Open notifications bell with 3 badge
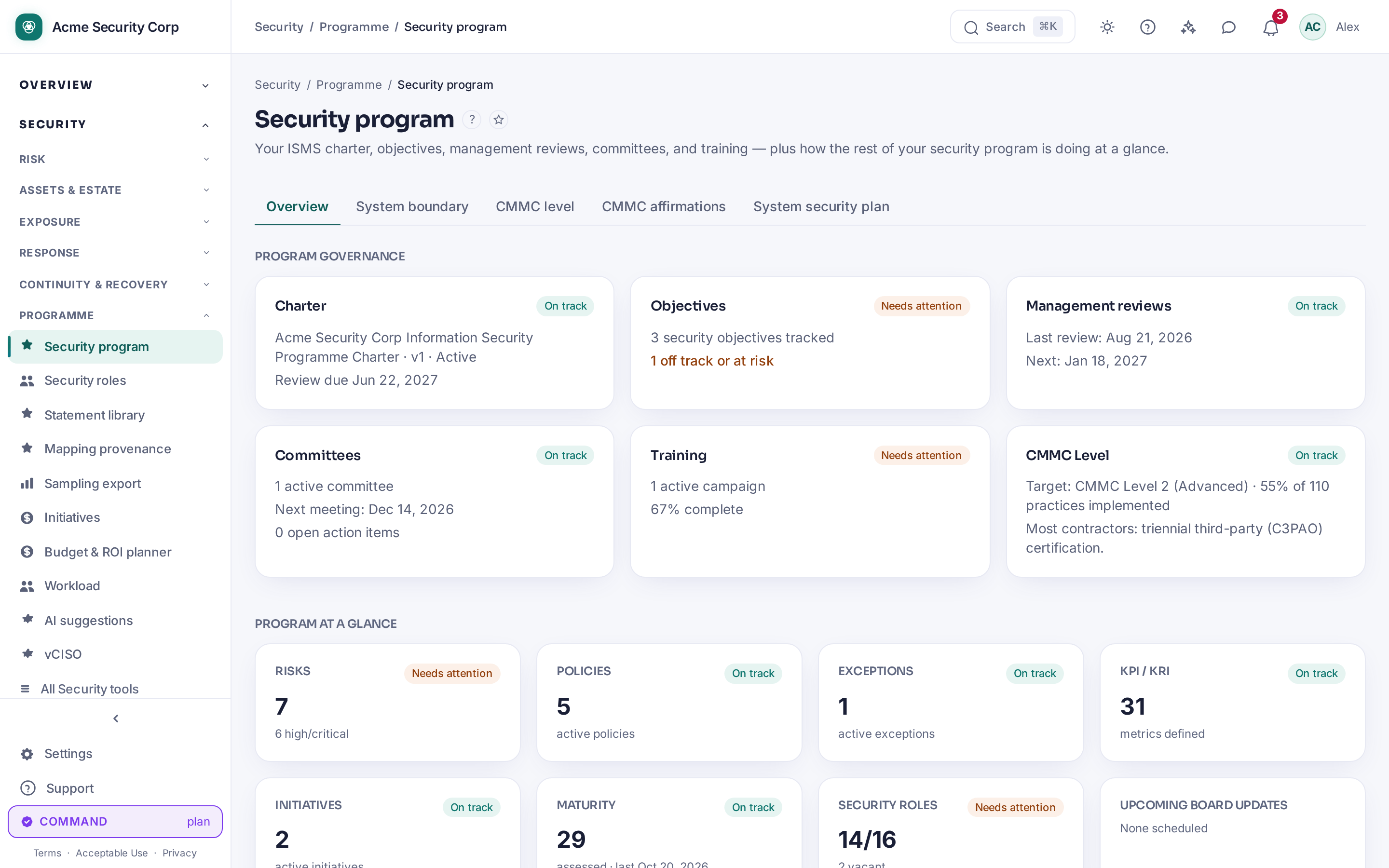1389x868 pixels. (x=1271, y=27)
